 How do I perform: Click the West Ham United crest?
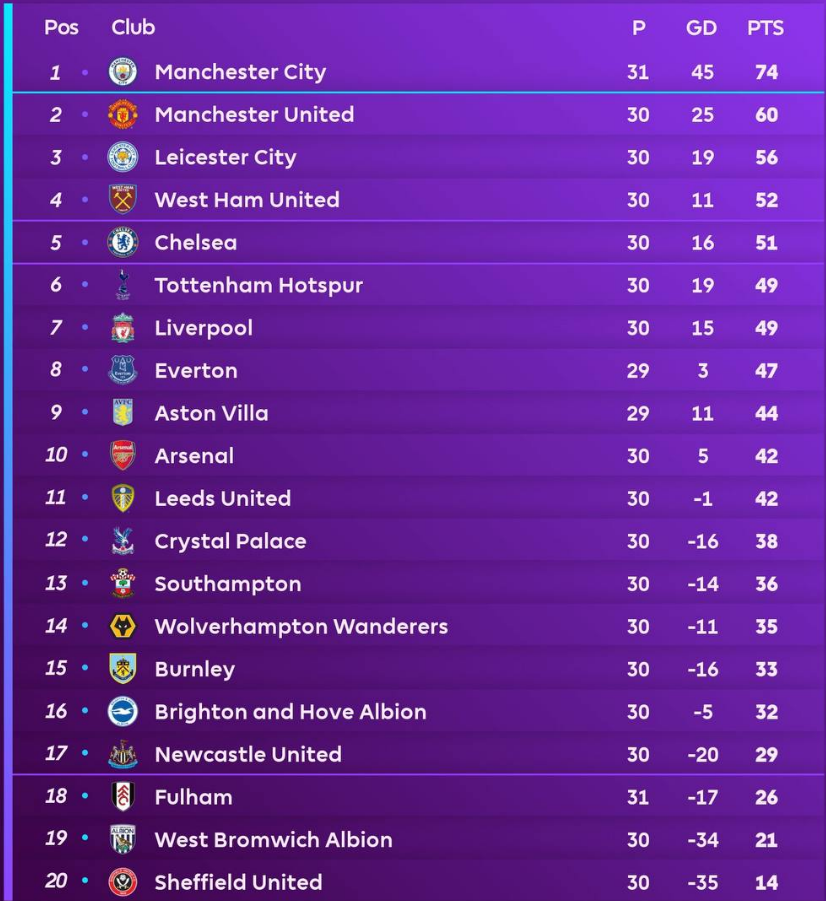click(122, 200)
